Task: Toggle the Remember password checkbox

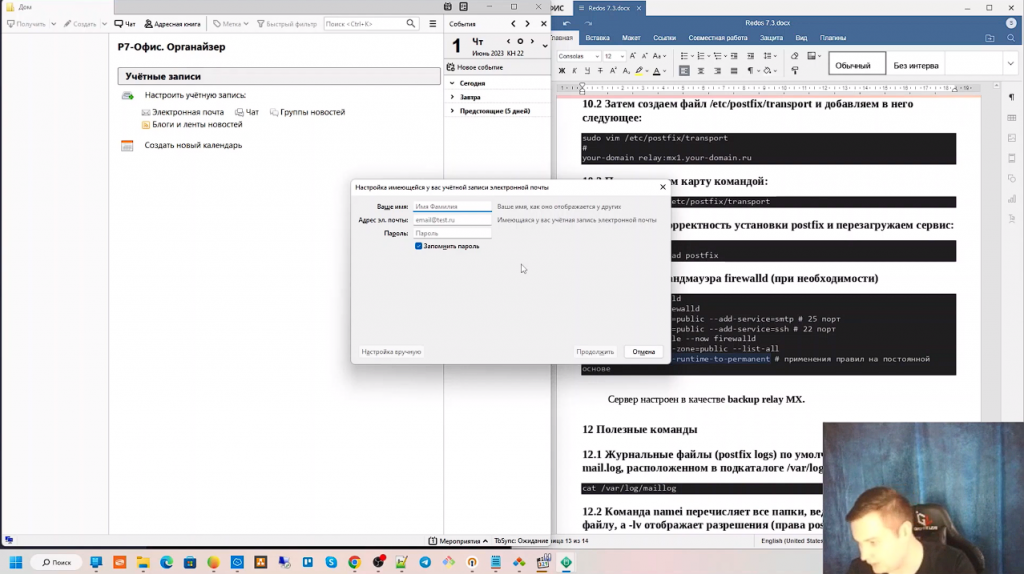Action: [419, 246]
